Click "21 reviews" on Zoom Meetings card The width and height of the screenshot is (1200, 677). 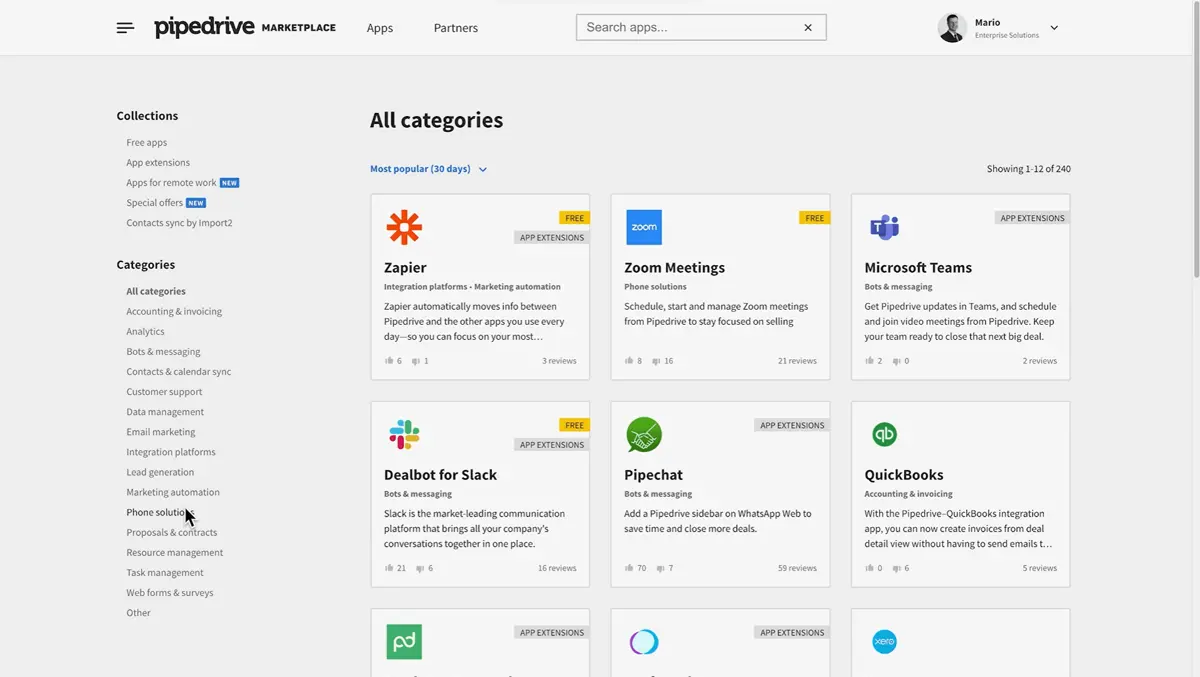pyautogui.click(x=797, y=361)
